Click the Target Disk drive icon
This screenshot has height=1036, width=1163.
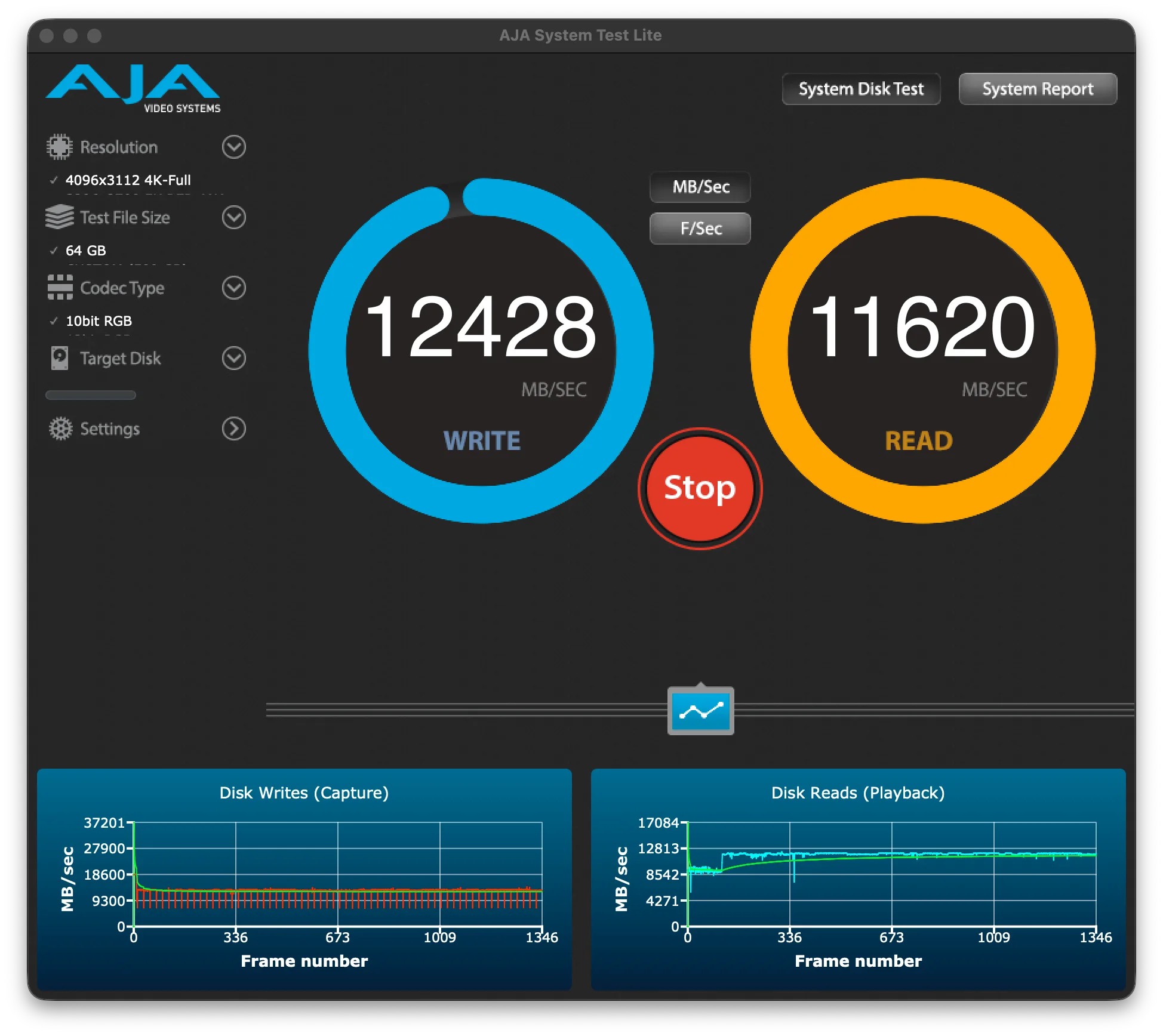tap(59, 358)
